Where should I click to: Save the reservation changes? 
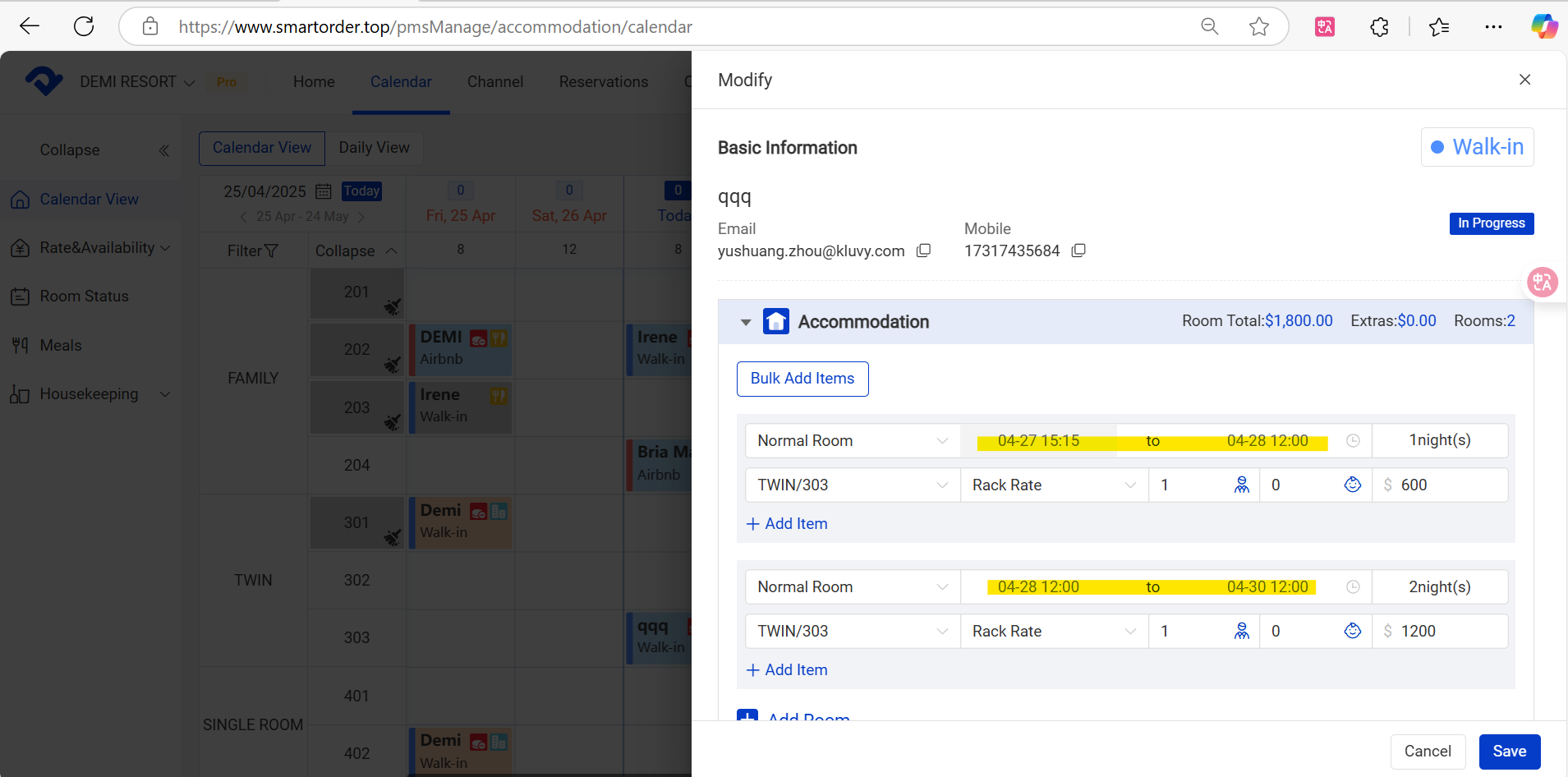(1509, 752)
